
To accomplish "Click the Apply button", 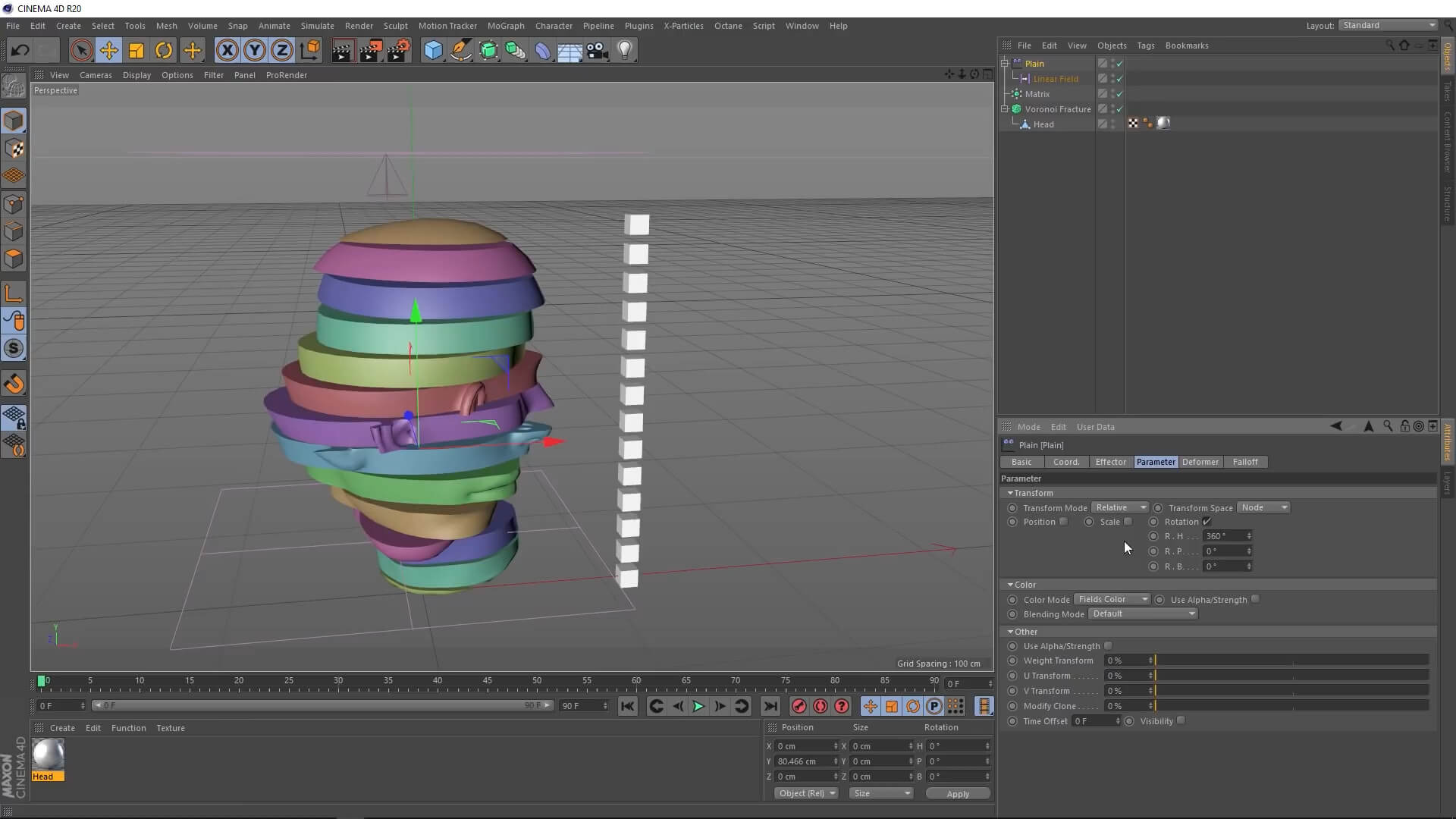I will coord(957,793).
